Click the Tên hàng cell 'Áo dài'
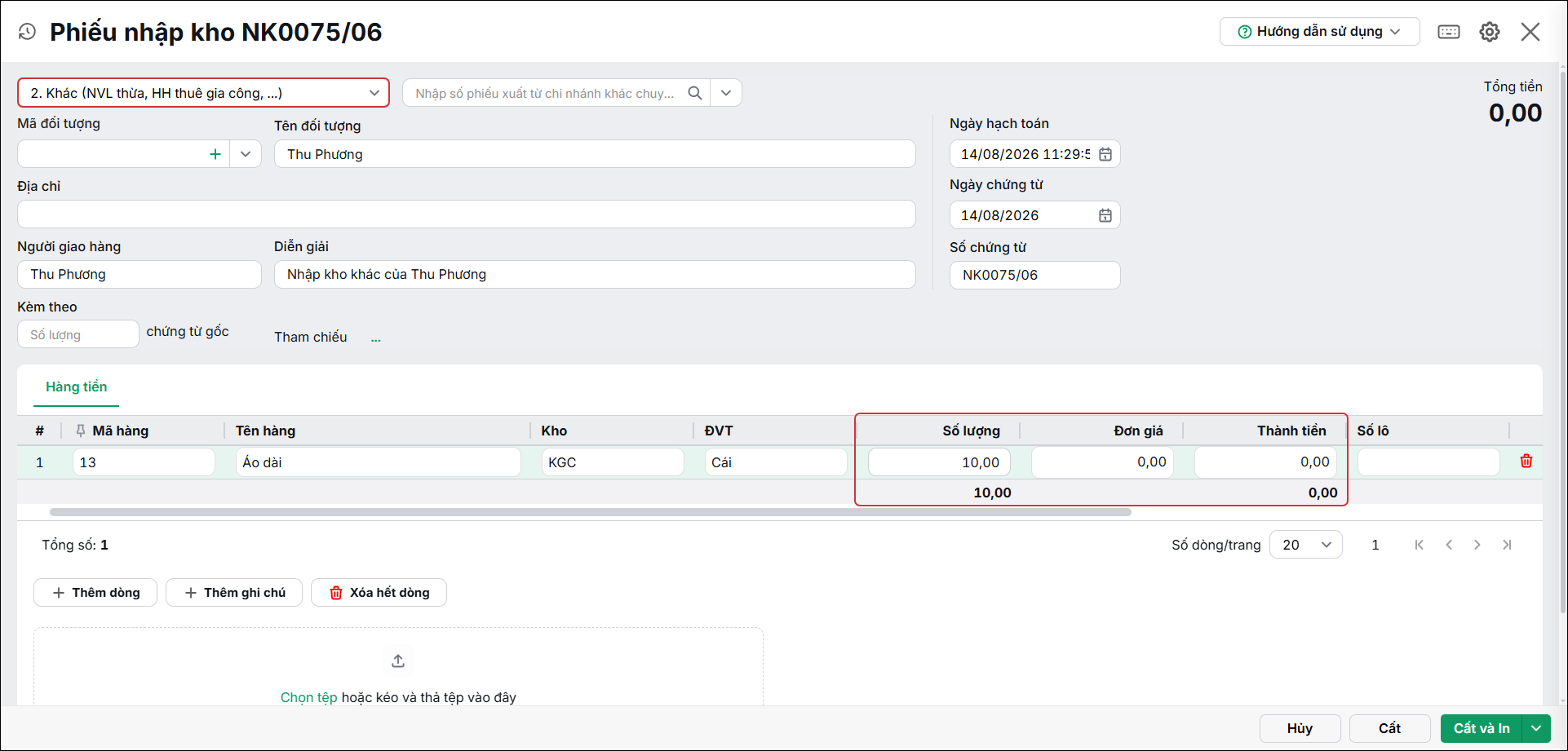Screen dimensions: 1568x751 [x=379, y=462]
